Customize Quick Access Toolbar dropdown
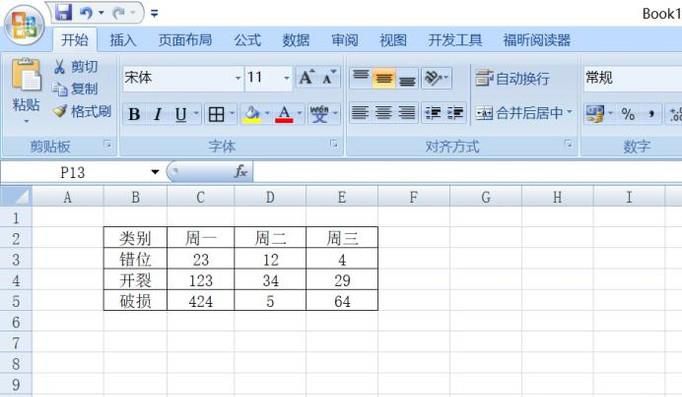 [x=154, y=14]
